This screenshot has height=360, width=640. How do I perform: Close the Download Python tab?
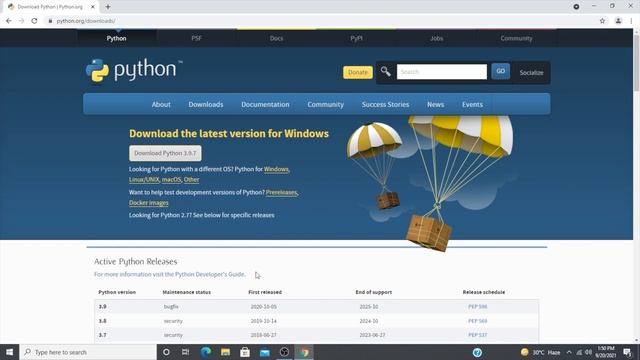93,7
